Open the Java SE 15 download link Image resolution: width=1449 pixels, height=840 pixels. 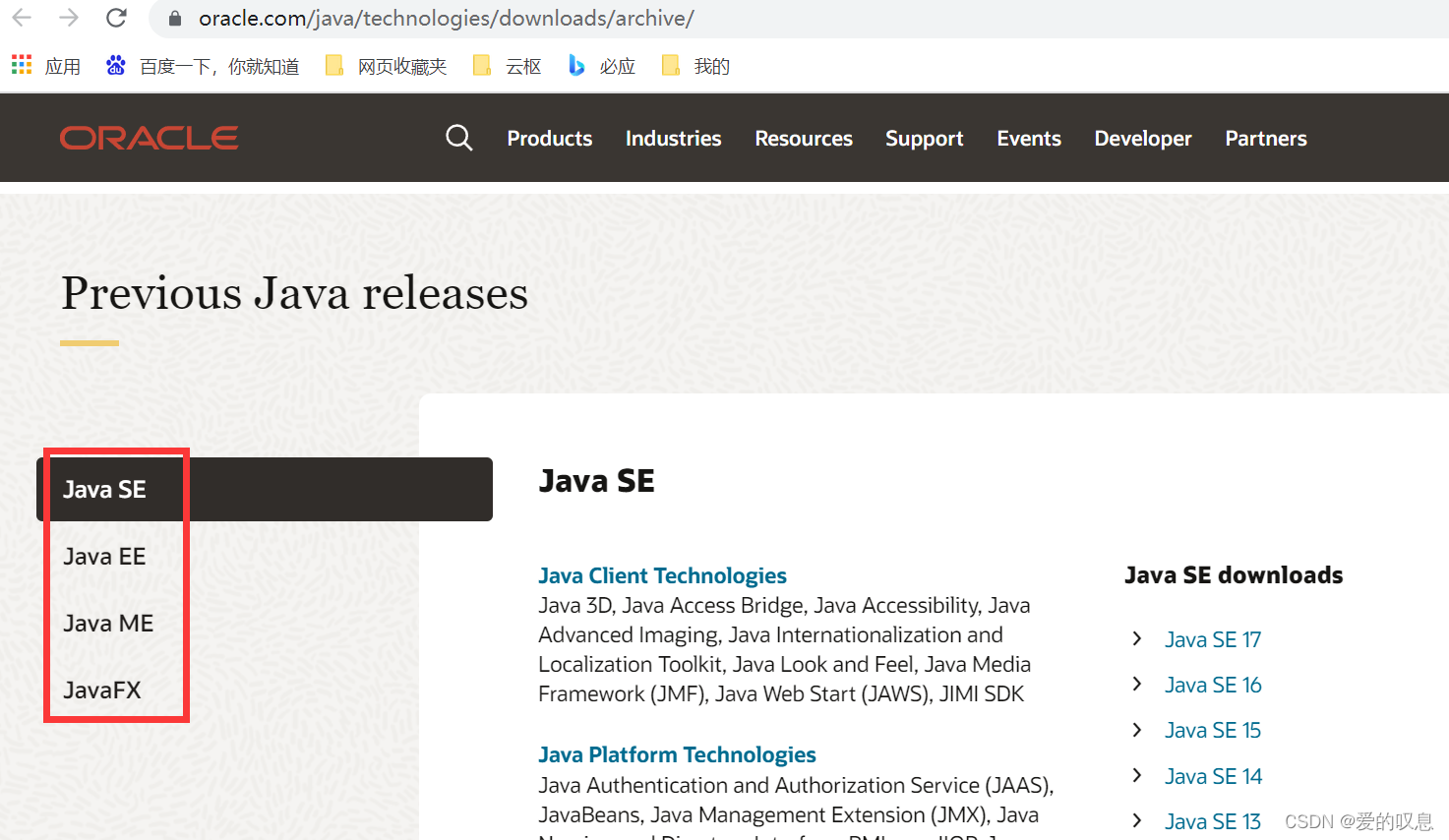click(1213, 731)
